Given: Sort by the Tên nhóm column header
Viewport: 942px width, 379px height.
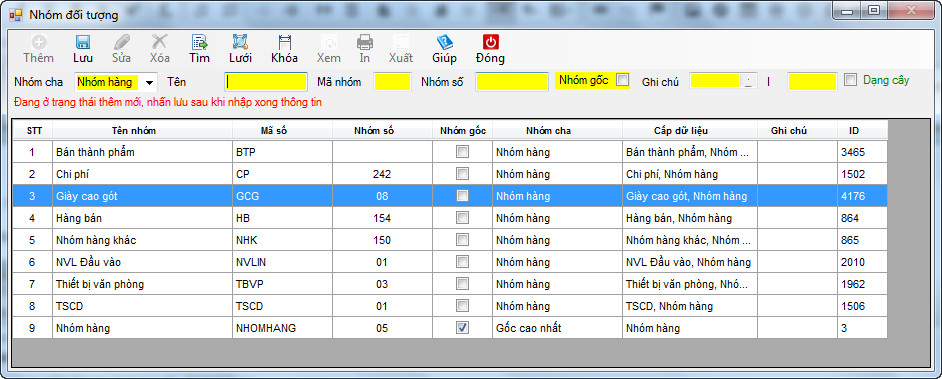Looking at the screenshot, I should [142, 130].
